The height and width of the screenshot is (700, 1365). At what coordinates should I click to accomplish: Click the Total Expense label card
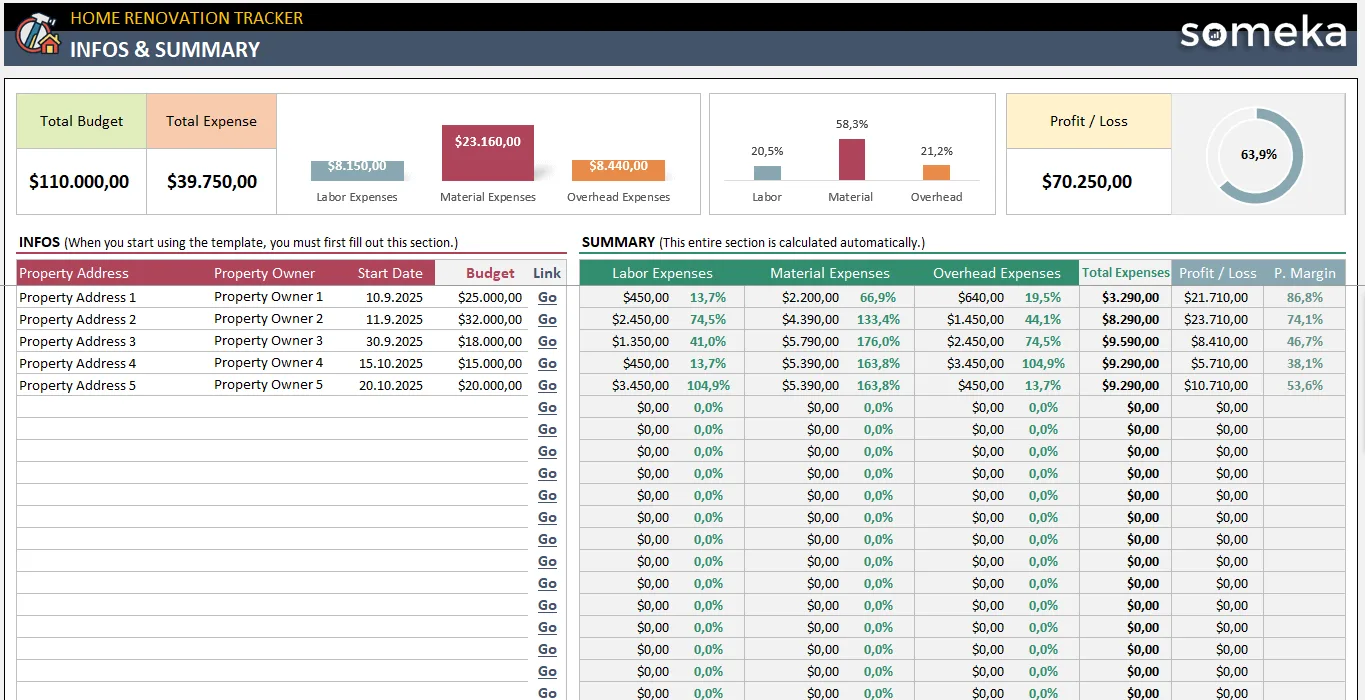tap(212, 122)
